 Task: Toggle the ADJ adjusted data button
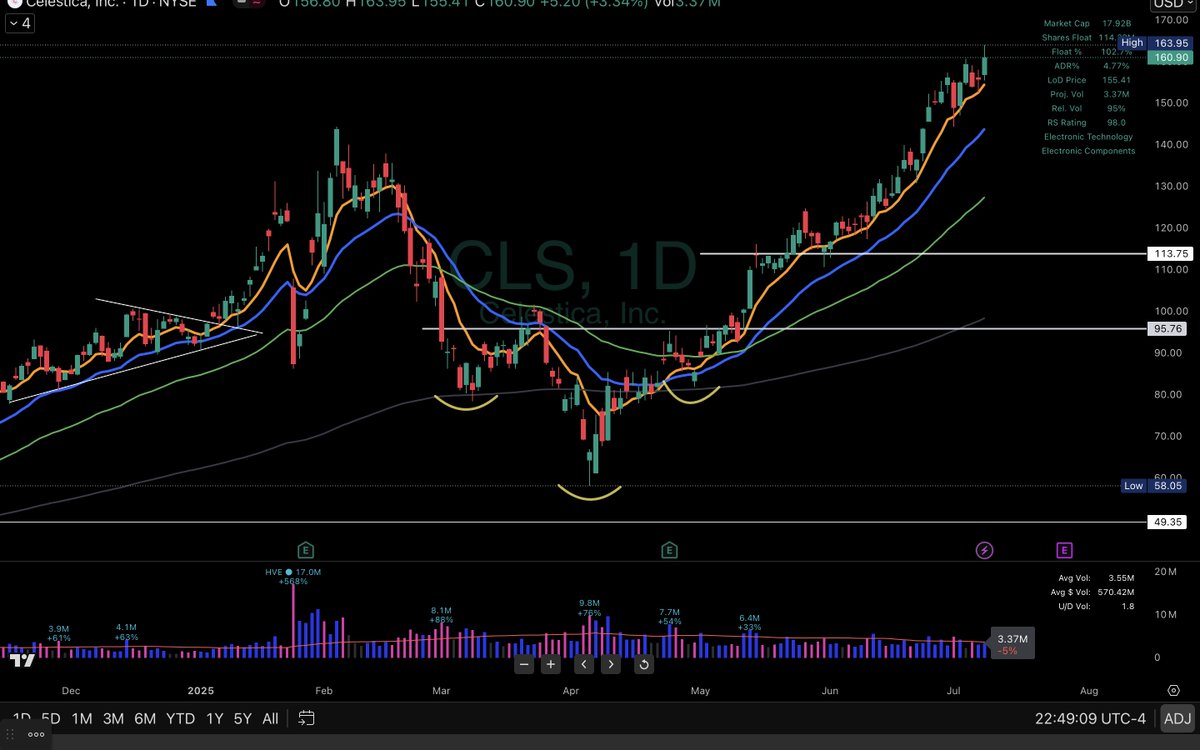[1177, 718]
